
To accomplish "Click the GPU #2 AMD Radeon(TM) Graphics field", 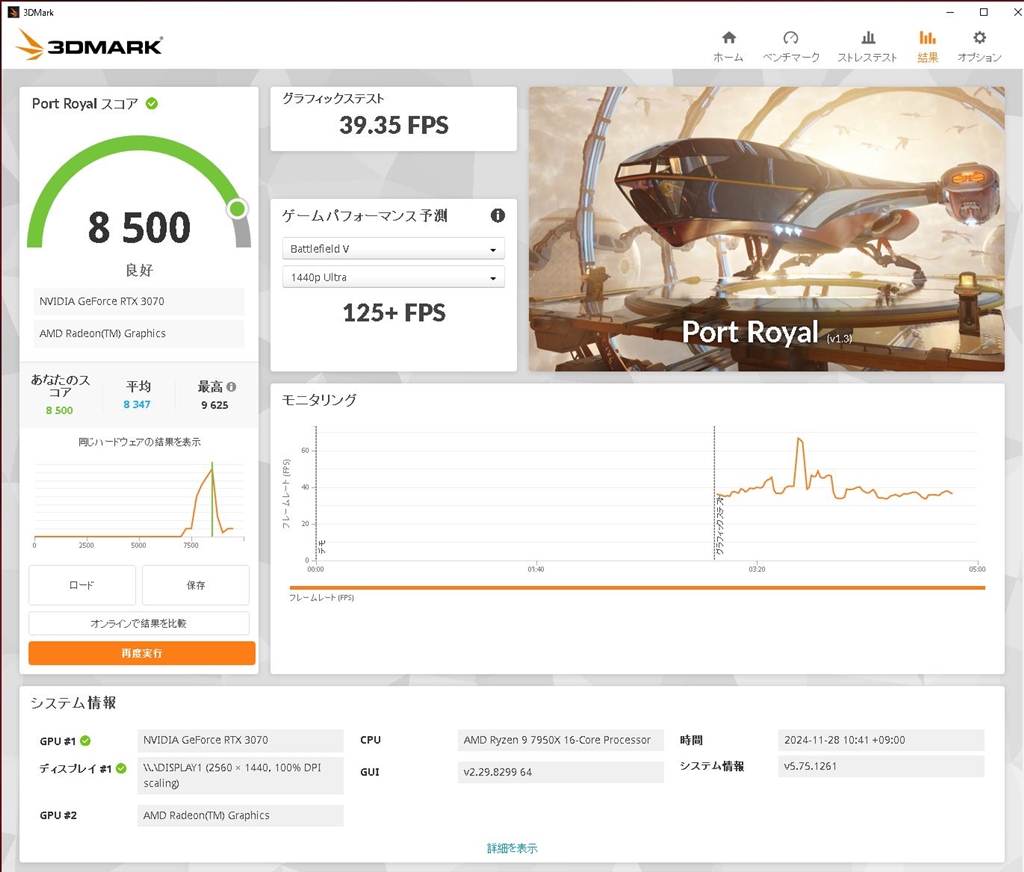I will click(240, 815).
